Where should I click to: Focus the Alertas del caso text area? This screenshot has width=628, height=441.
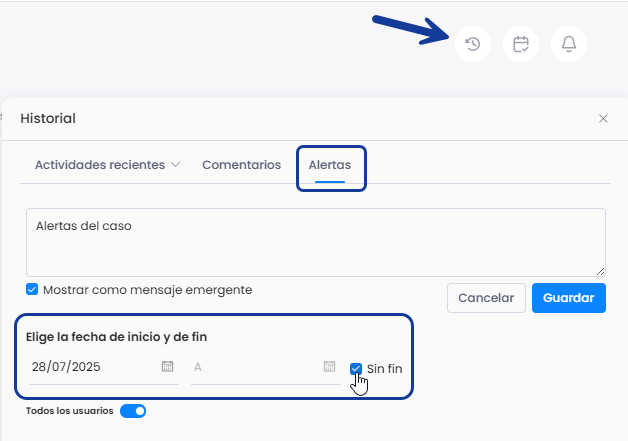[x=316, y=242]
